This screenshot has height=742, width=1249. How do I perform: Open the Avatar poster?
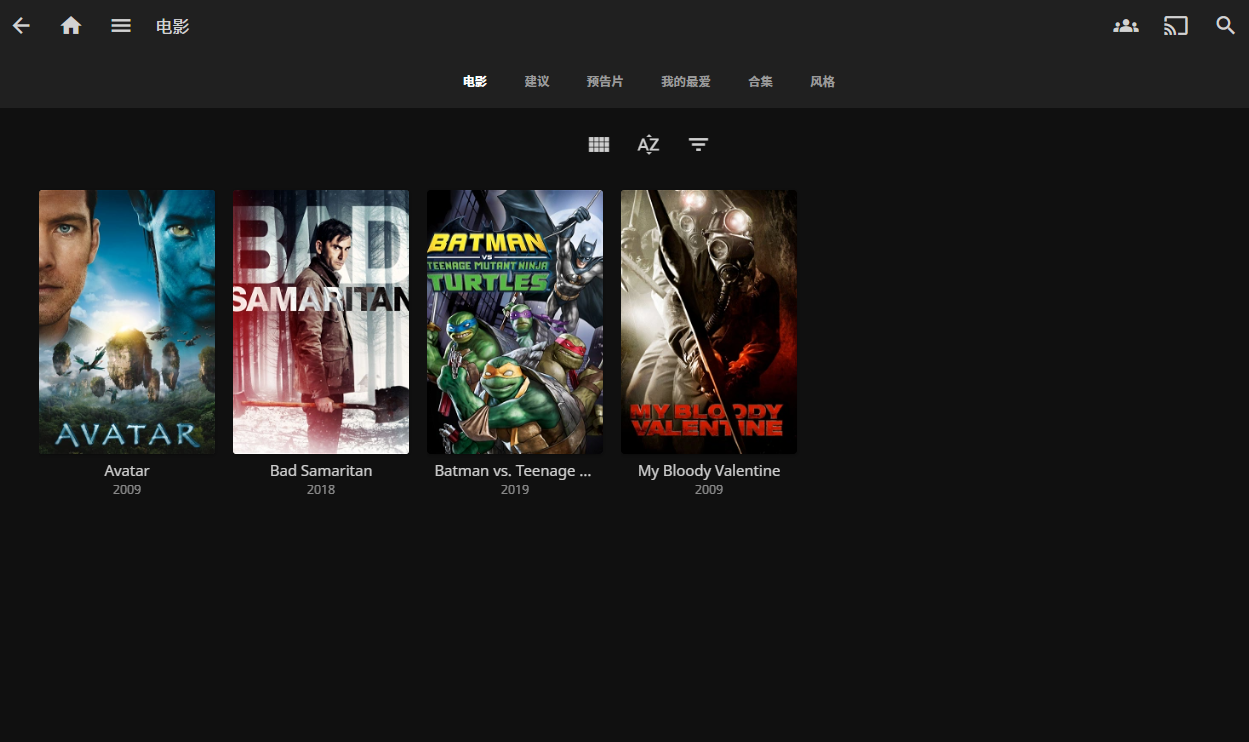127,322
